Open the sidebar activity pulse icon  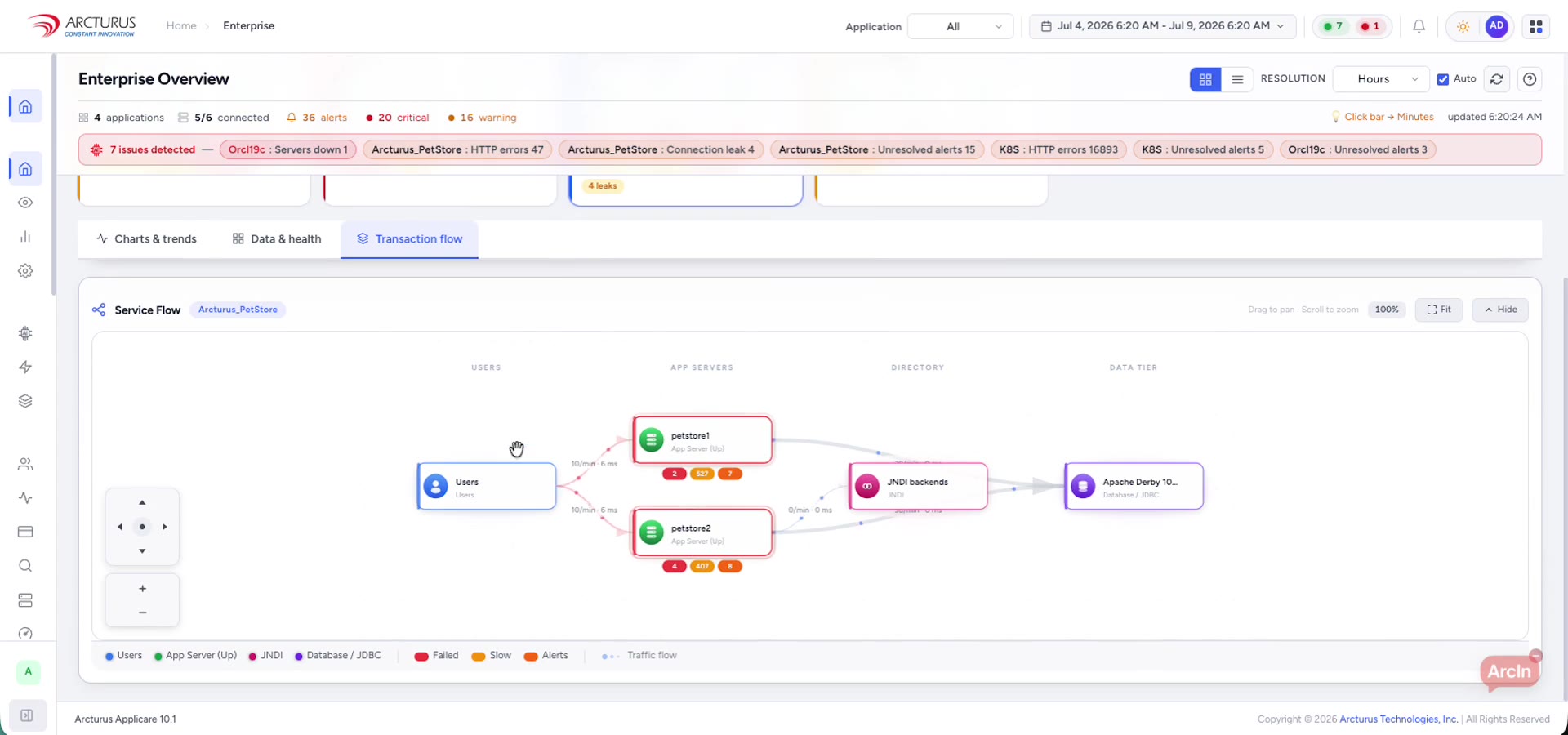25,498
